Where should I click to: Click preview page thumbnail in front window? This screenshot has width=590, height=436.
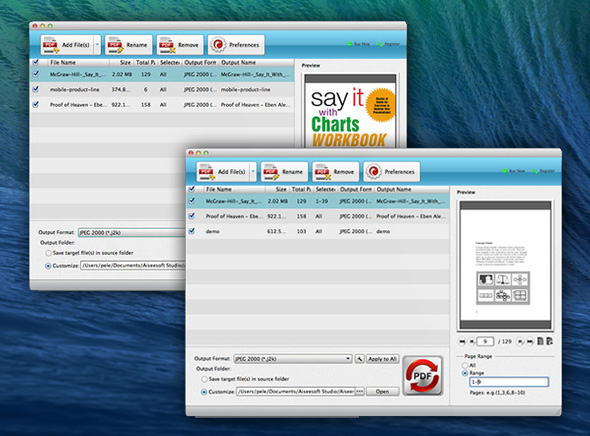[x=505, y=265]
